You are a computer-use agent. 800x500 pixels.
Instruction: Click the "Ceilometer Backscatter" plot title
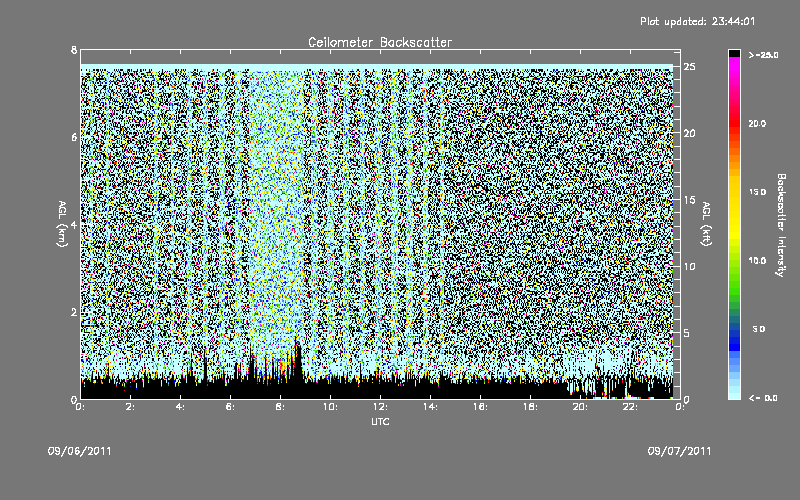(x=380, y=42)
